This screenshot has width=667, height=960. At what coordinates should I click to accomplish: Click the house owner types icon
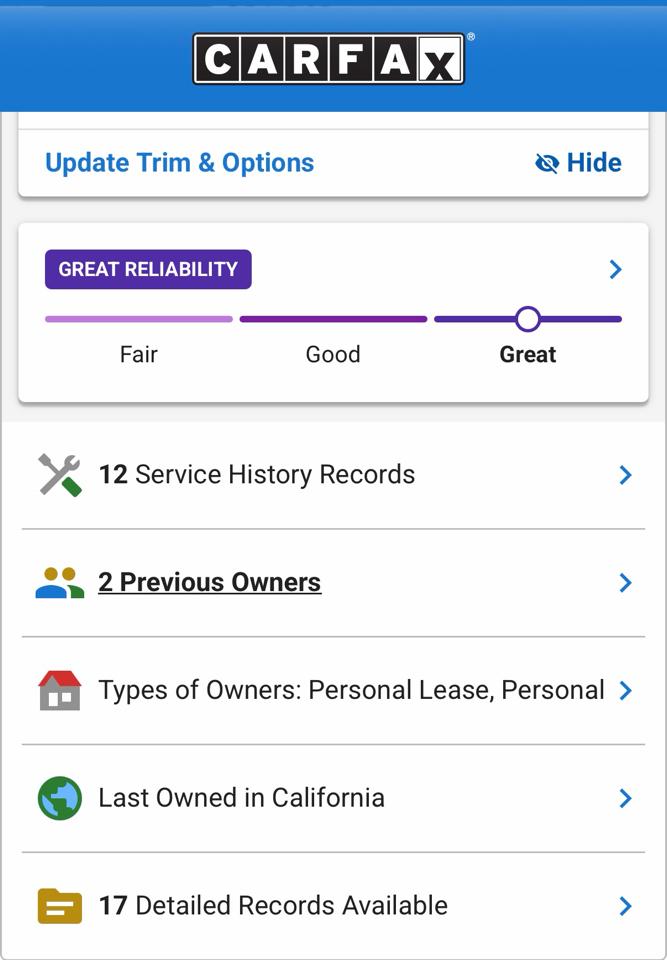59,690
